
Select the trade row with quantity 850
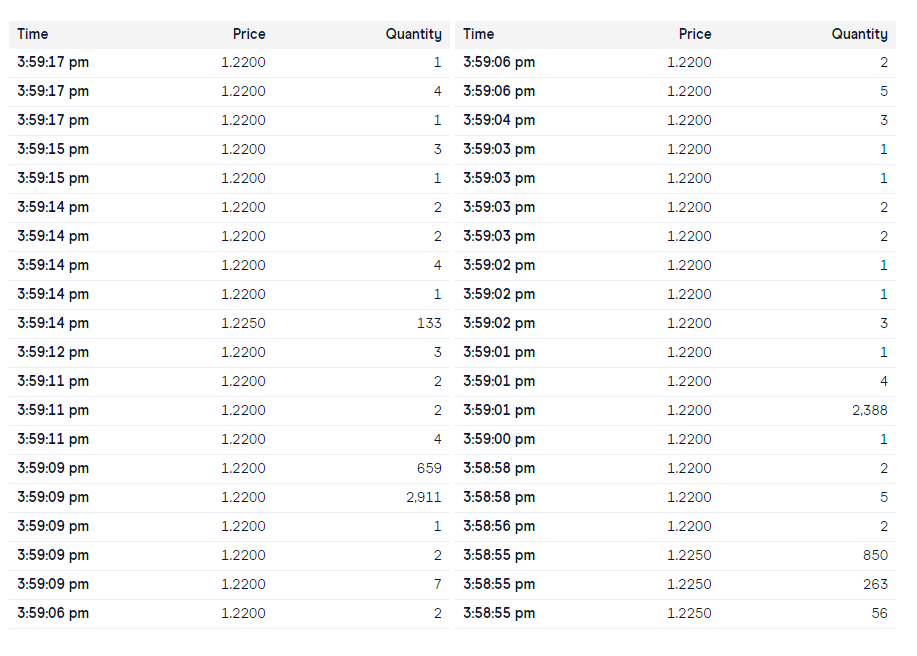click(x=675, y=555)
